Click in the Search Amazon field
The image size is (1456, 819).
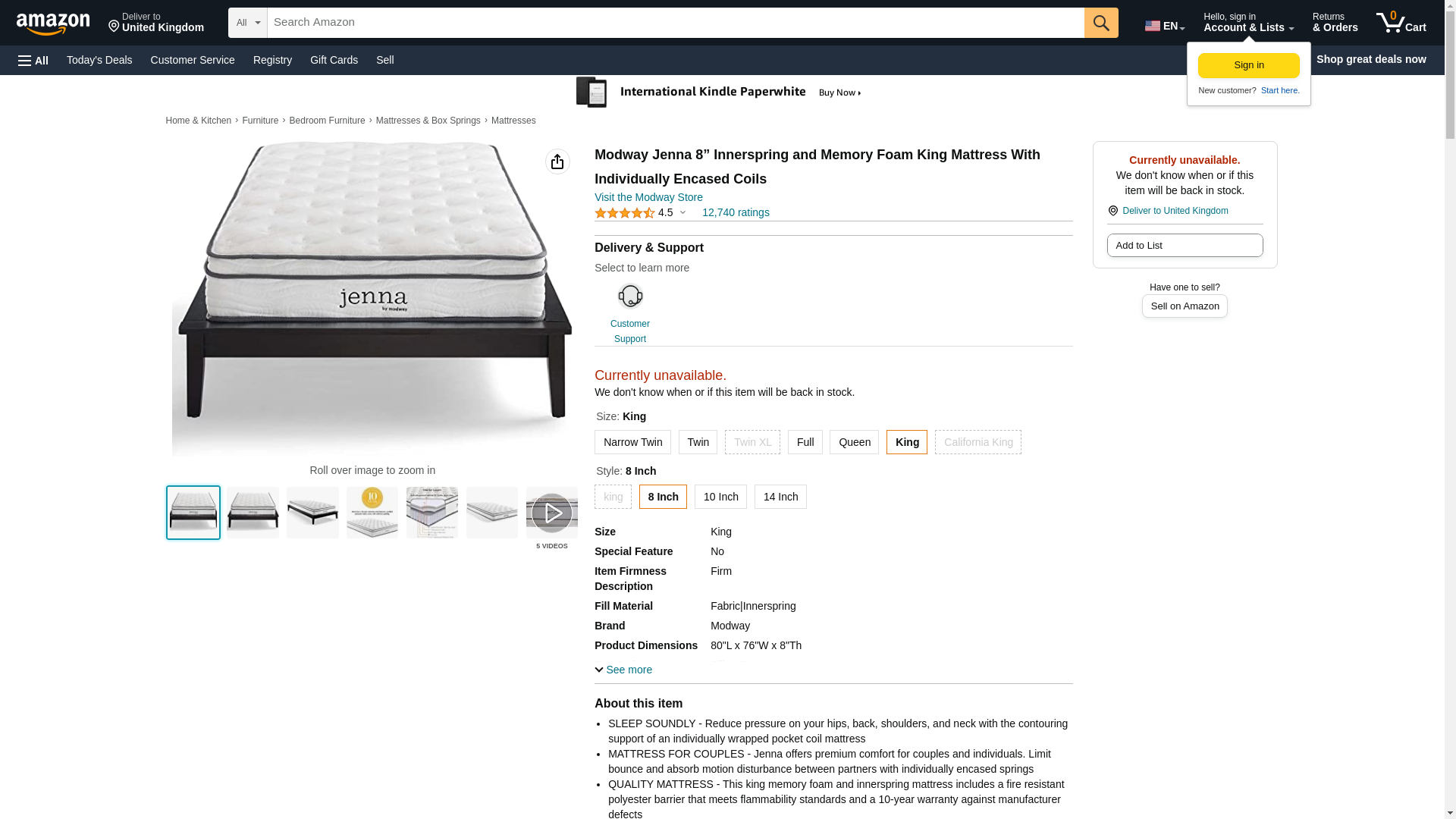[x=675, y=23]
